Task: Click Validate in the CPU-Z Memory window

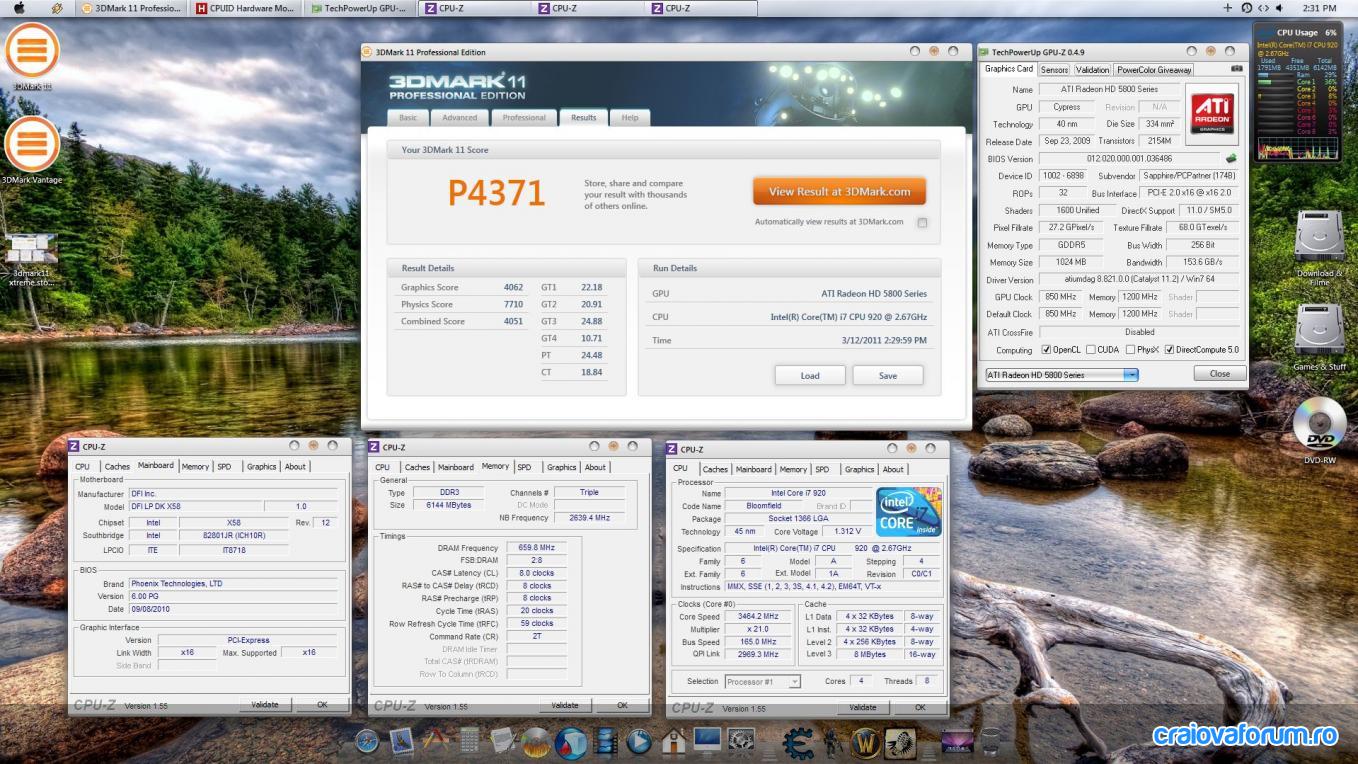Action: 565,705
